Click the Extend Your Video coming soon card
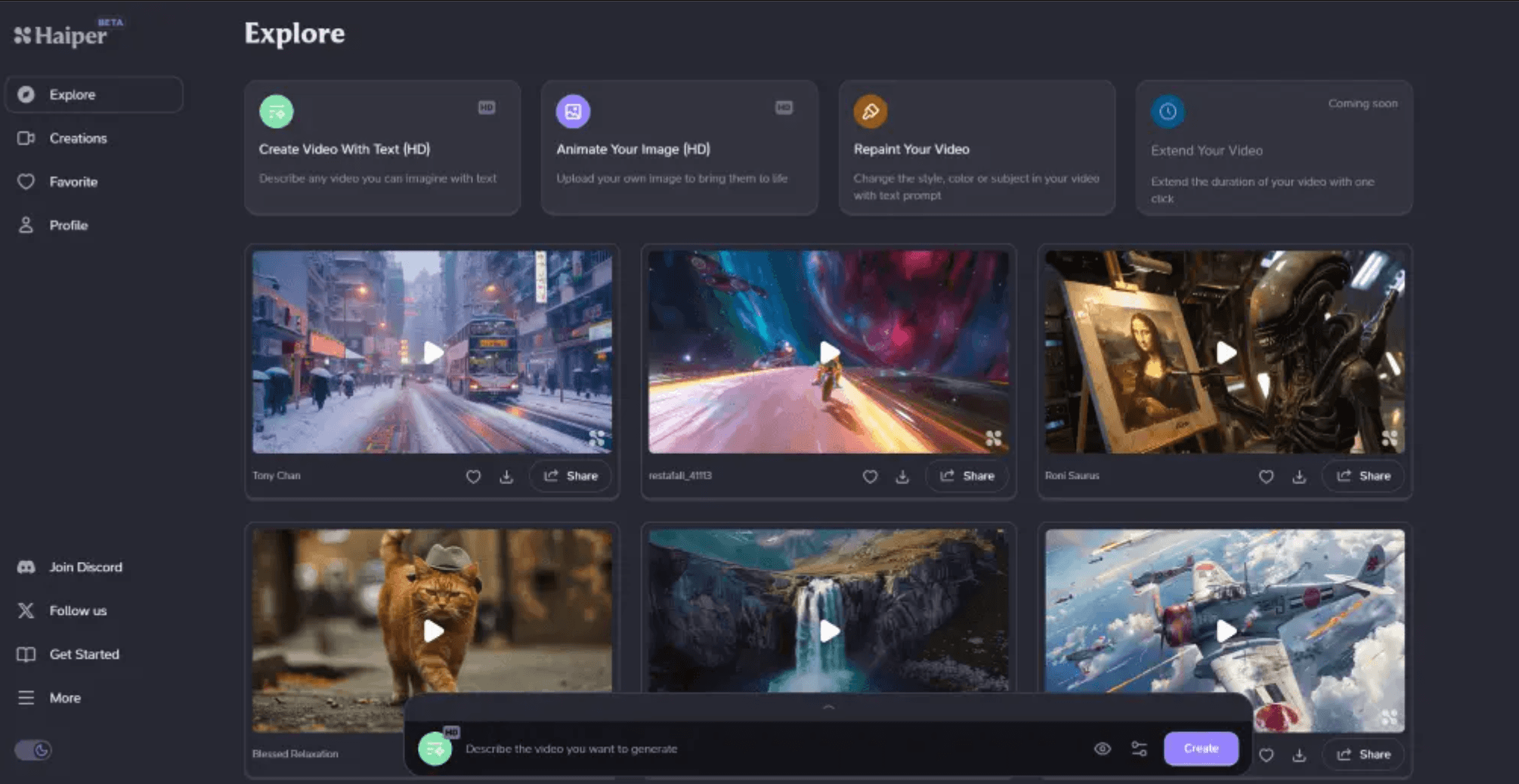This screenshot has height=784, width=1519. (x=1274, y=148)
